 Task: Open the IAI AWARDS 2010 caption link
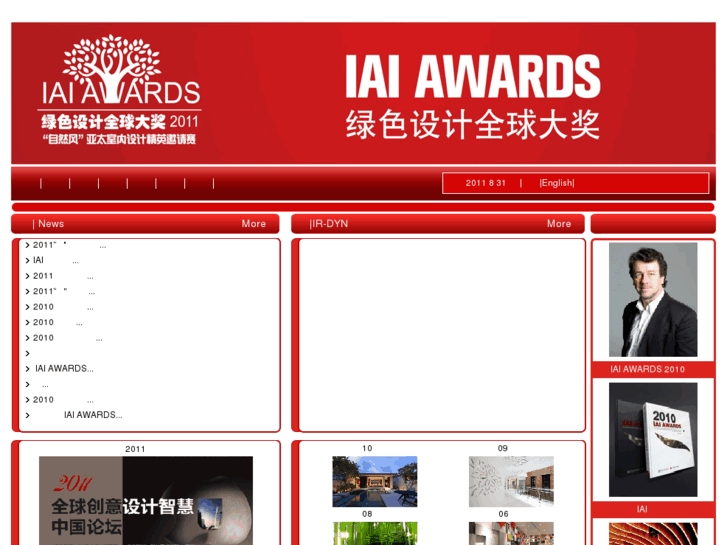[647, 369]
